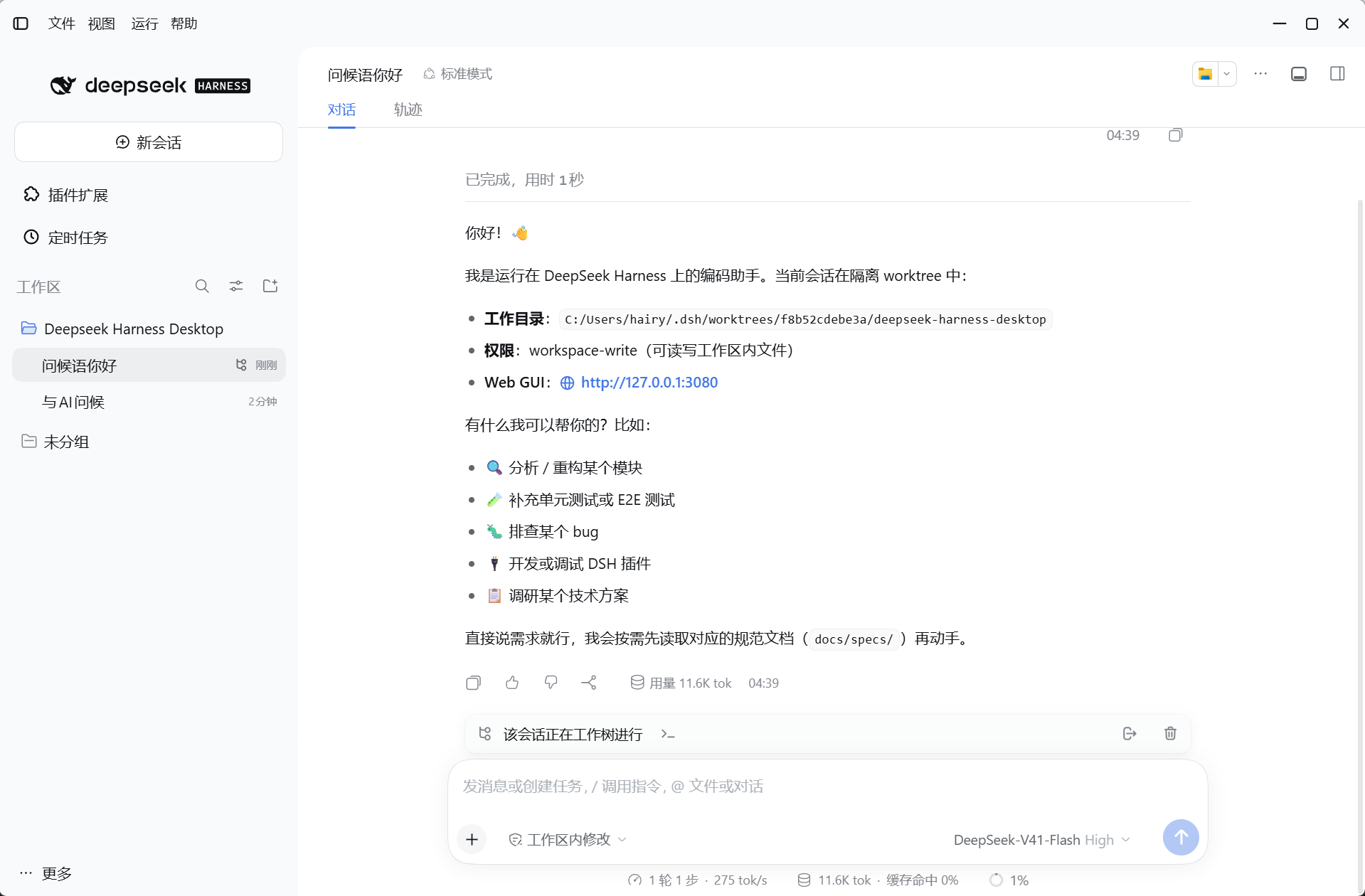Open project folder in explorer
The height and width of the screenshot is (896, 1365).
1205,74
